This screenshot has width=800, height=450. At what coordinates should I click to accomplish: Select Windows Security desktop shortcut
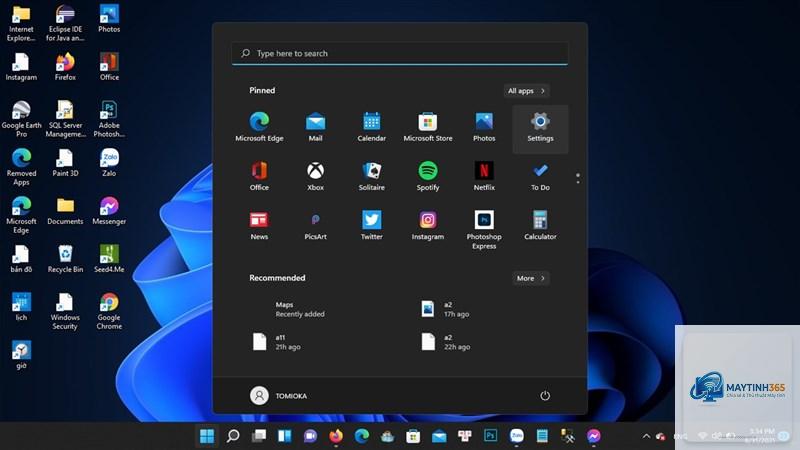pyautogui.click(x=65, y=311)
